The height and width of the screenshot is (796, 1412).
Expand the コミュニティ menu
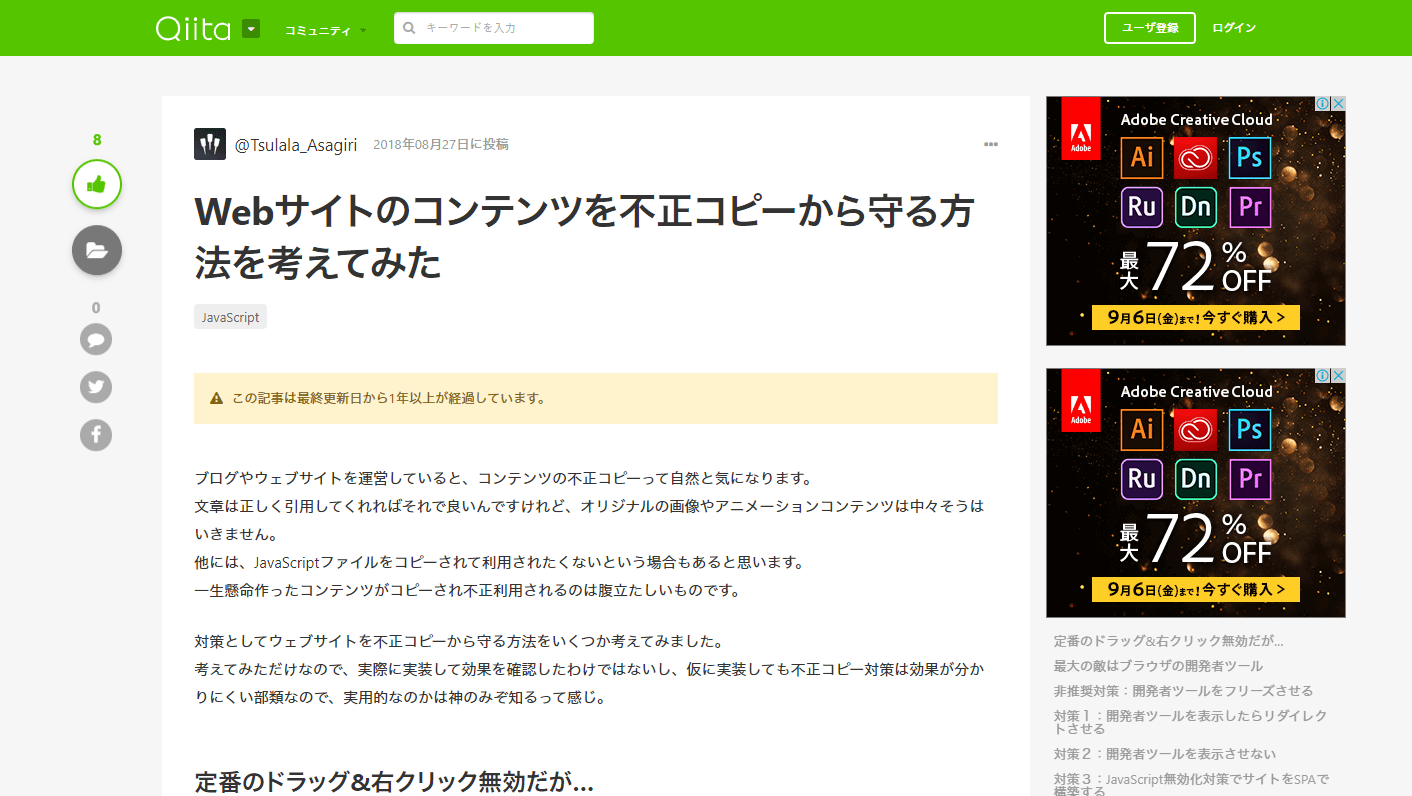pos(325,30)
